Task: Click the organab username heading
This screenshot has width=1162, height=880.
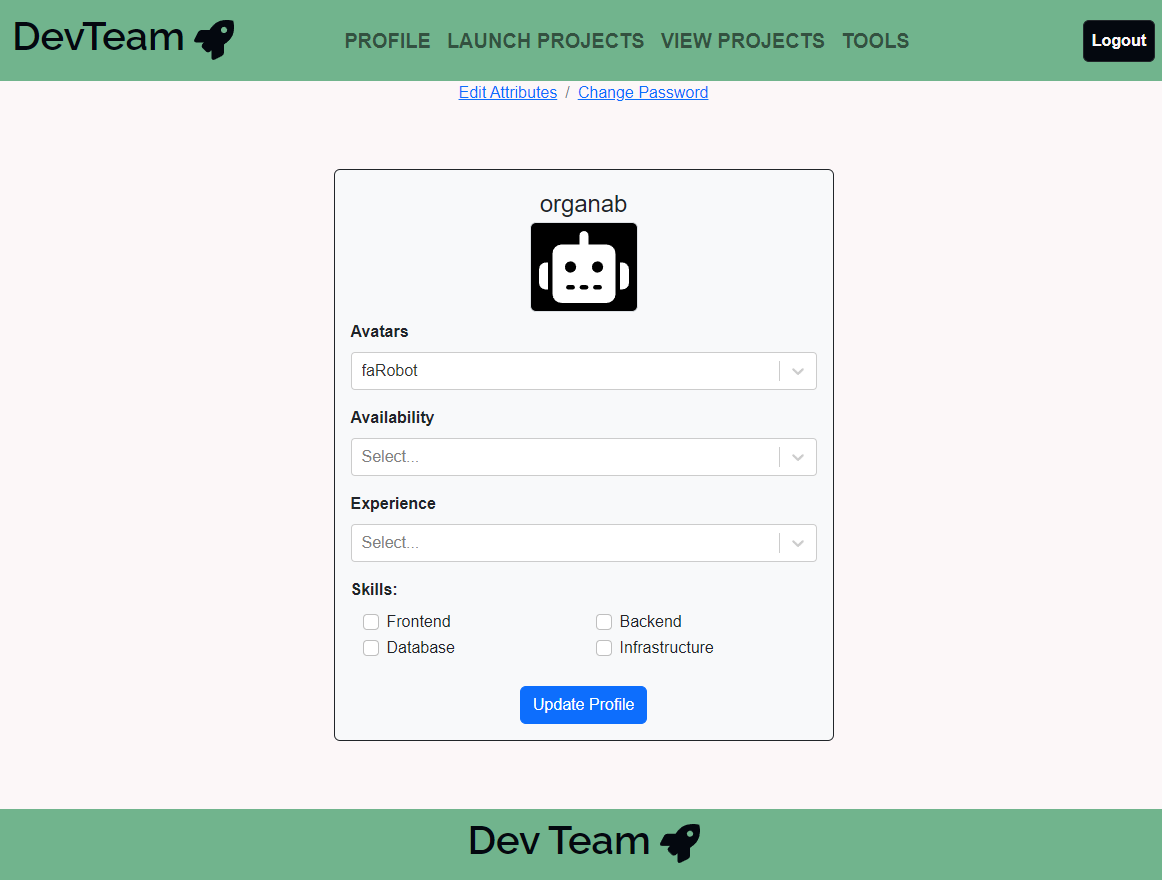Action: 583,203
